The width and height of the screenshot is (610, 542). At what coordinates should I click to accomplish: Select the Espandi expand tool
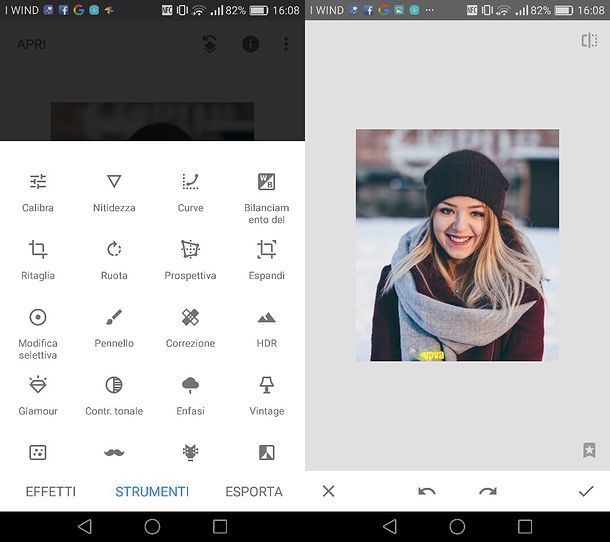[266, 260]
